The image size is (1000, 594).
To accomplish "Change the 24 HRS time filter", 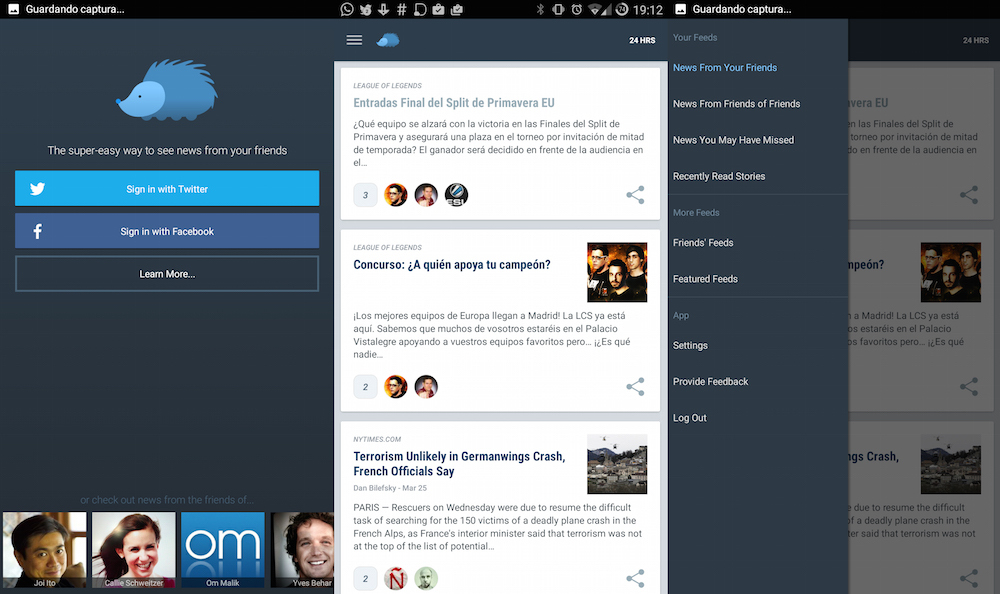I will click(x=642, y=40).
